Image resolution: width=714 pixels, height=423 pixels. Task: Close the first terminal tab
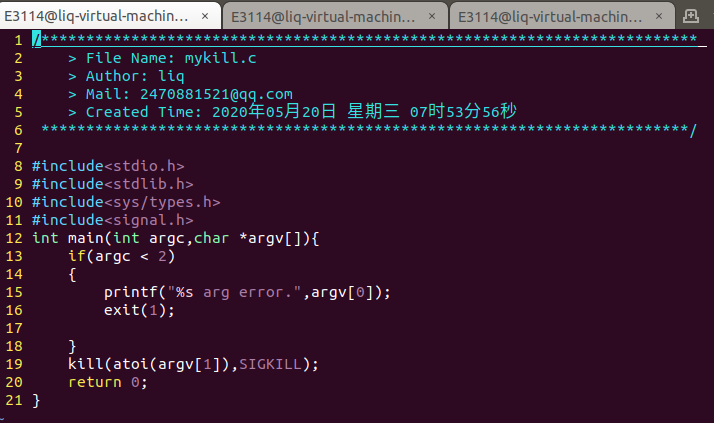(x=205, y=16)
